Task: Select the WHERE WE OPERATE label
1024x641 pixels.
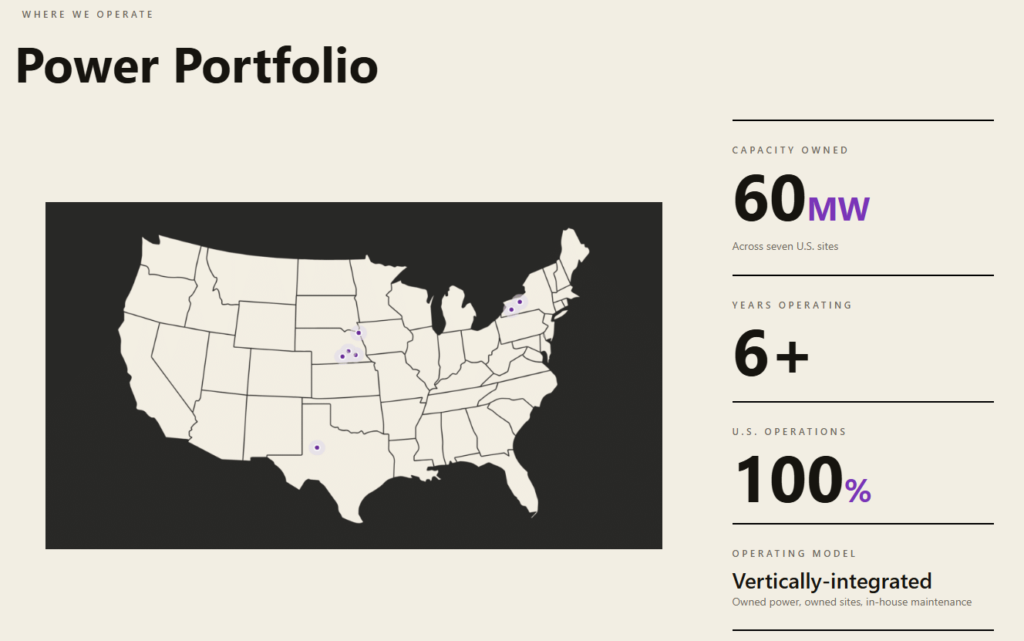Action: (88, 14)
